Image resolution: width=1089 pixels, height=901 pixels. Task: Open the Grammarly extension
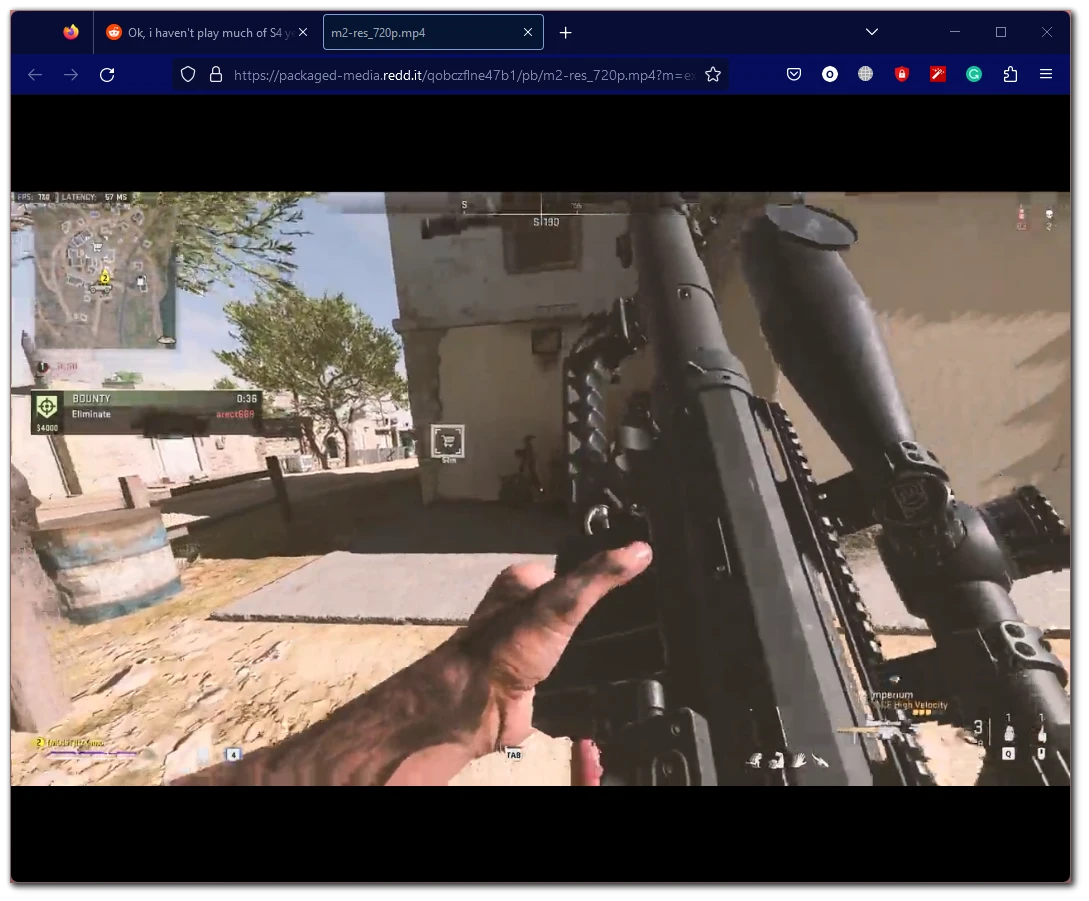pos(974,74)
